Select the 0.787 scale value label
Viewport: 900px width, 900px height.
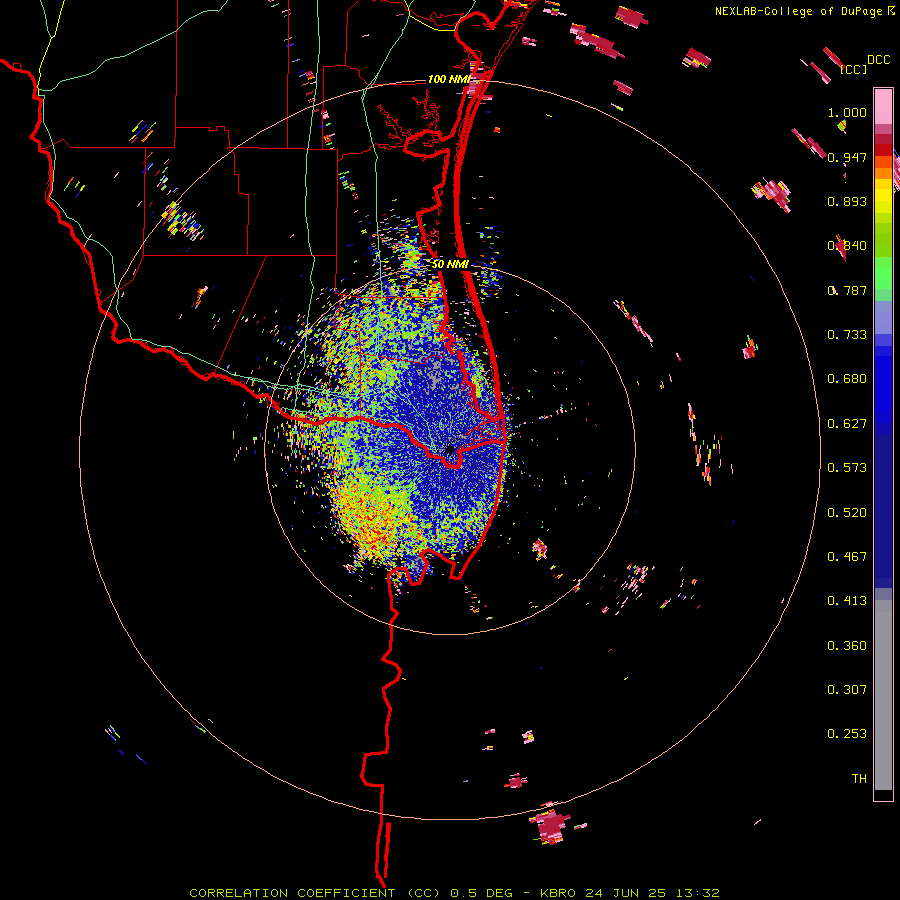pyautogui.click(x=847, y=290)
